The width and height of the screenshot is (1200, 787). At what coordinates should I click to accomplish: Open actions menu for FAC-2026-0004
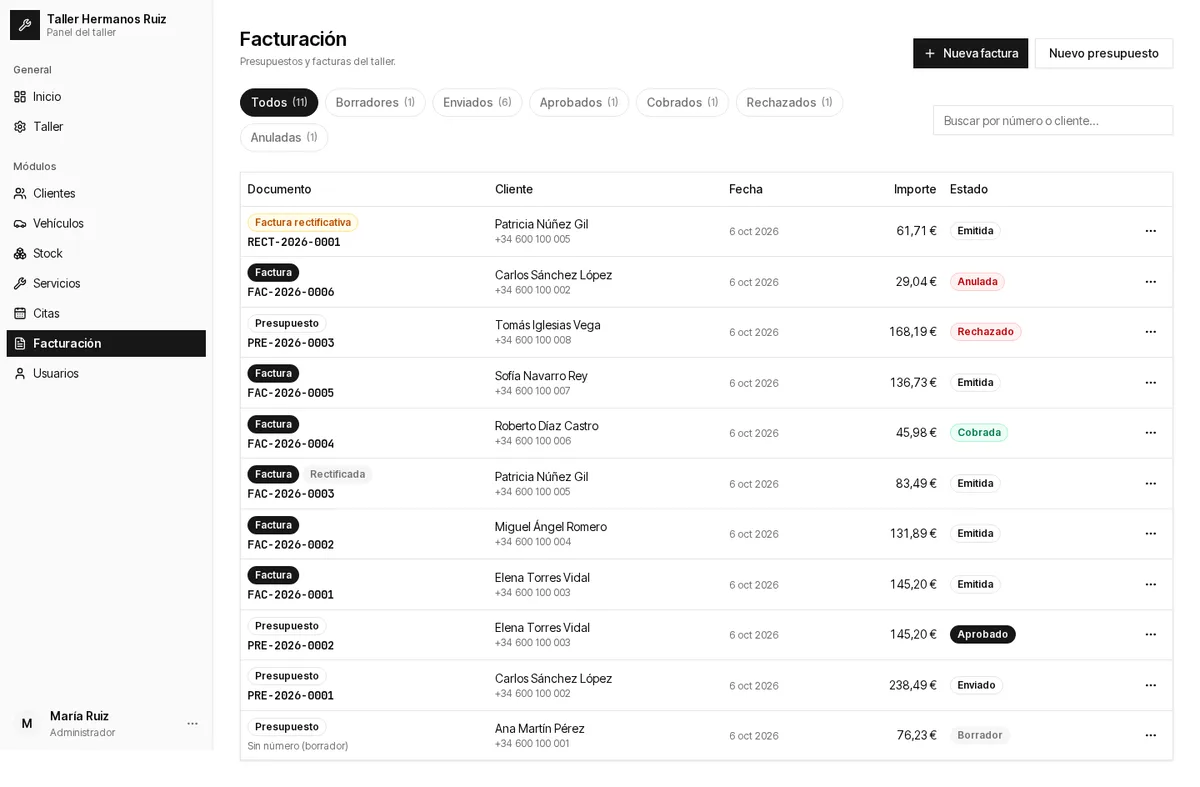[1150, 433]
